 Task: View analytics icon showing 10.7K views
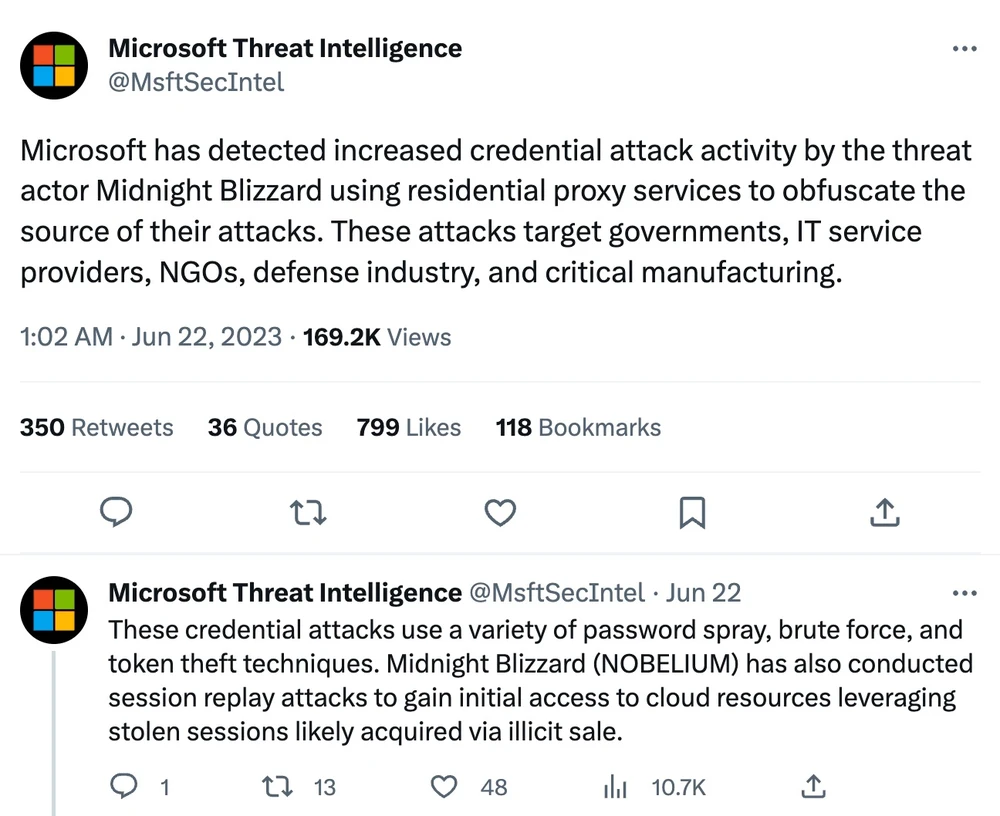(x=613, y=787)
